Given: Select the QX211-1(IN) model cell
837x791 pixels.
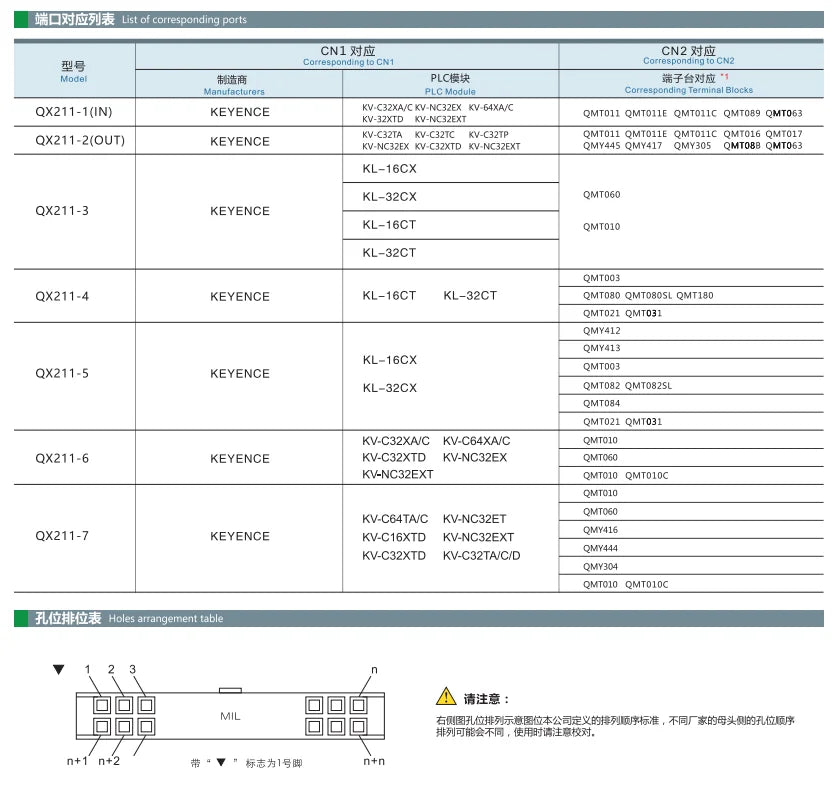Looking at the screenshot, I should coord(74,112).
